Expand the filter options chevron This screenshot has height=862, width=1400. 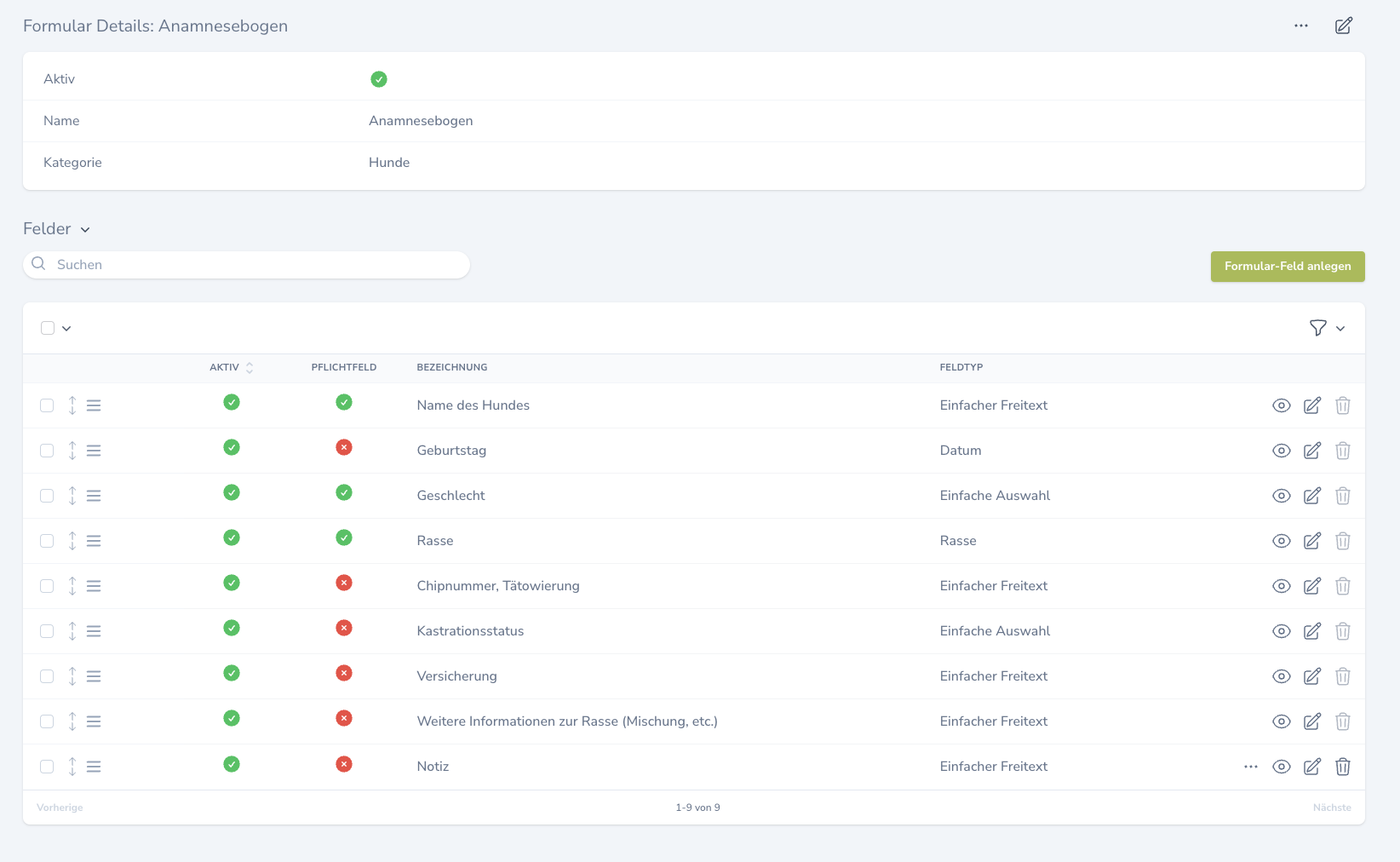point(1340,329)
